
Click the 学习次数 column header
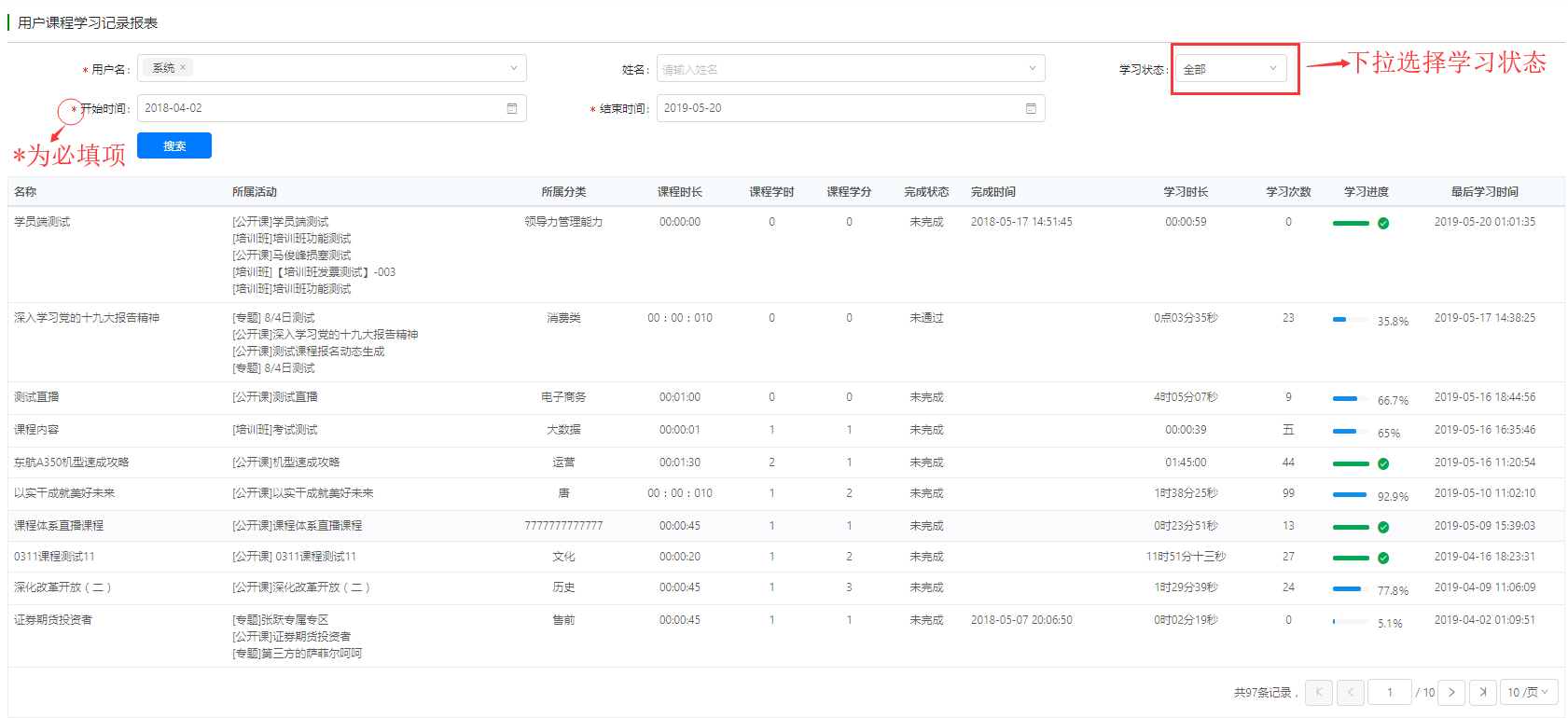tap(1288, 192)
